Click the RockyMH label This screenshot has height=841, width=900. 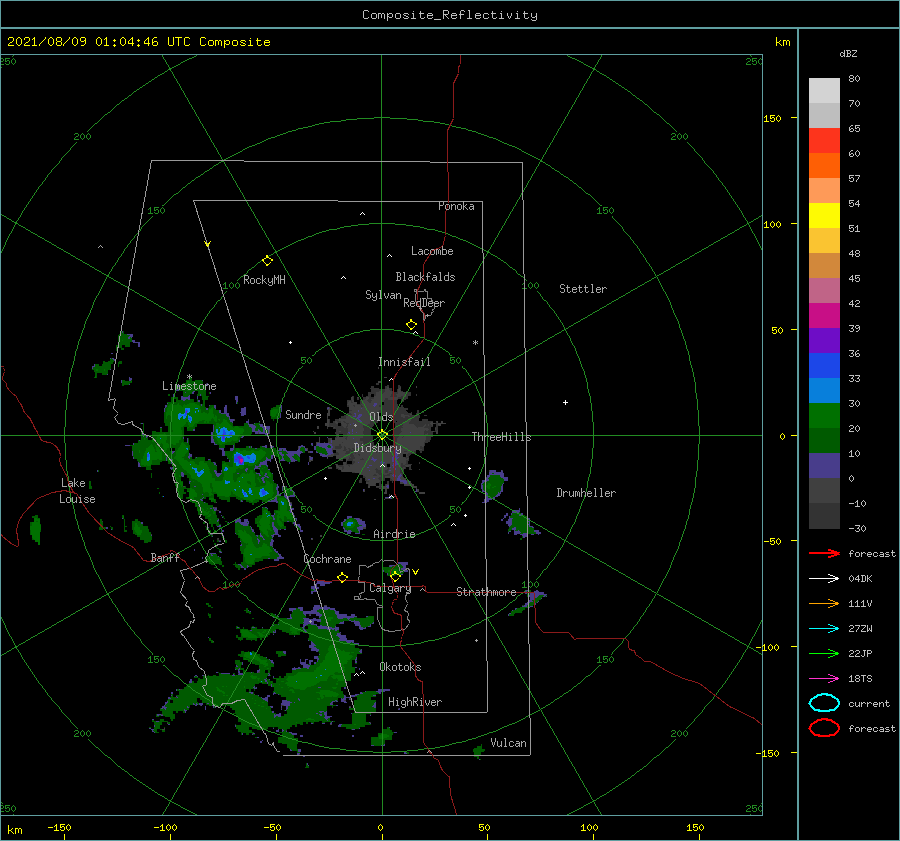[x=264, y=280]
